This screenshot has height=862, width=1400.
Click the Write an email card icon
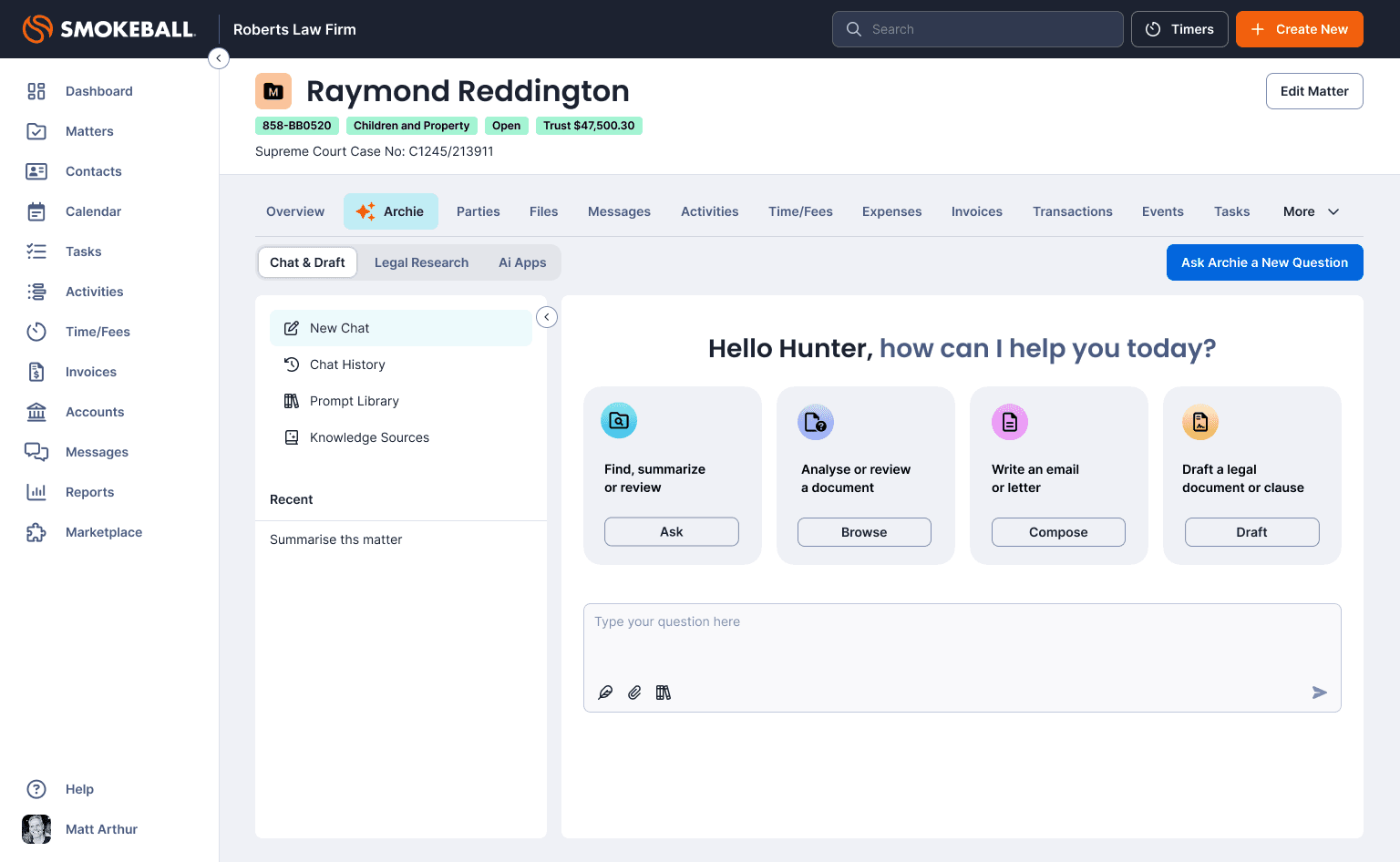1010,422
